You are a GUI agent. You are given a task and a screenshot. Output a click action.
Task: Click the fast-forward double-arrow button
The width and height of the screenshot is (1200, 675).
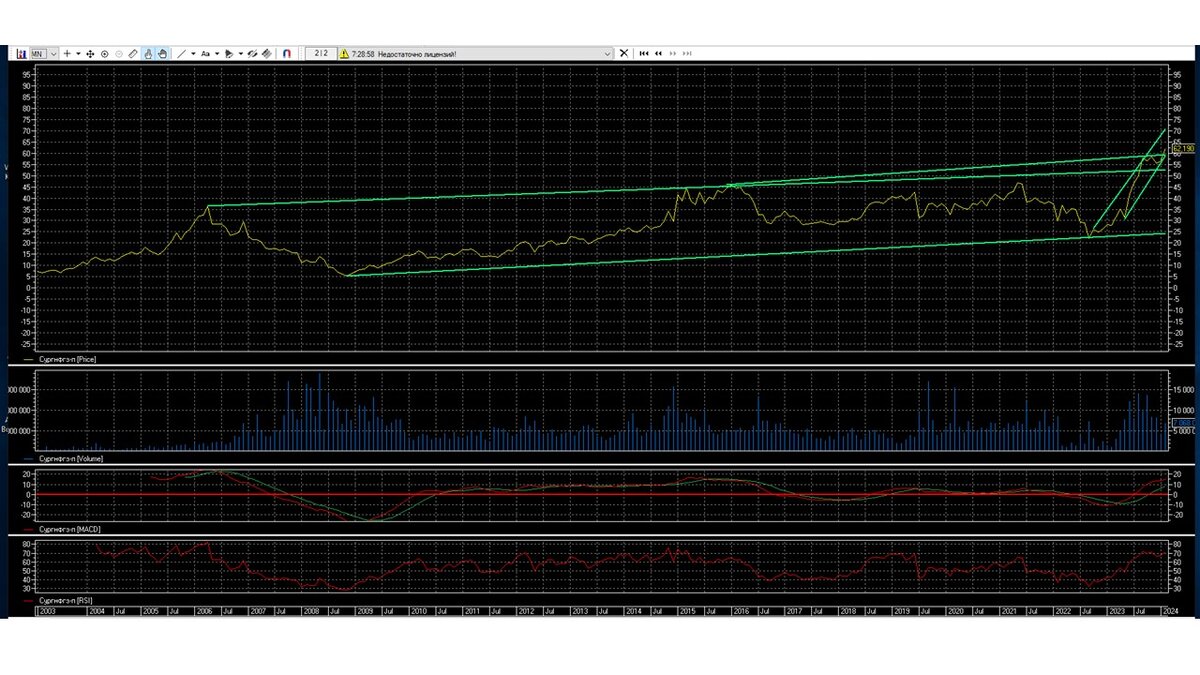[673, 54]
